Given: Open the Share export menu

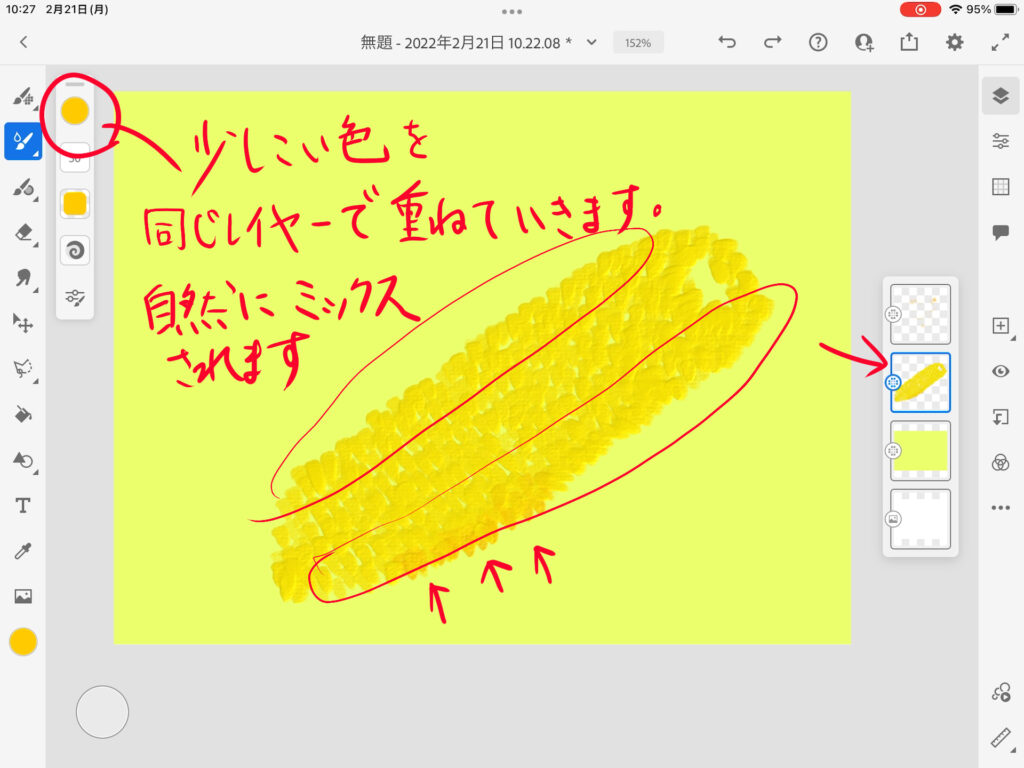Looking at the screenshot, I should 909,42.
